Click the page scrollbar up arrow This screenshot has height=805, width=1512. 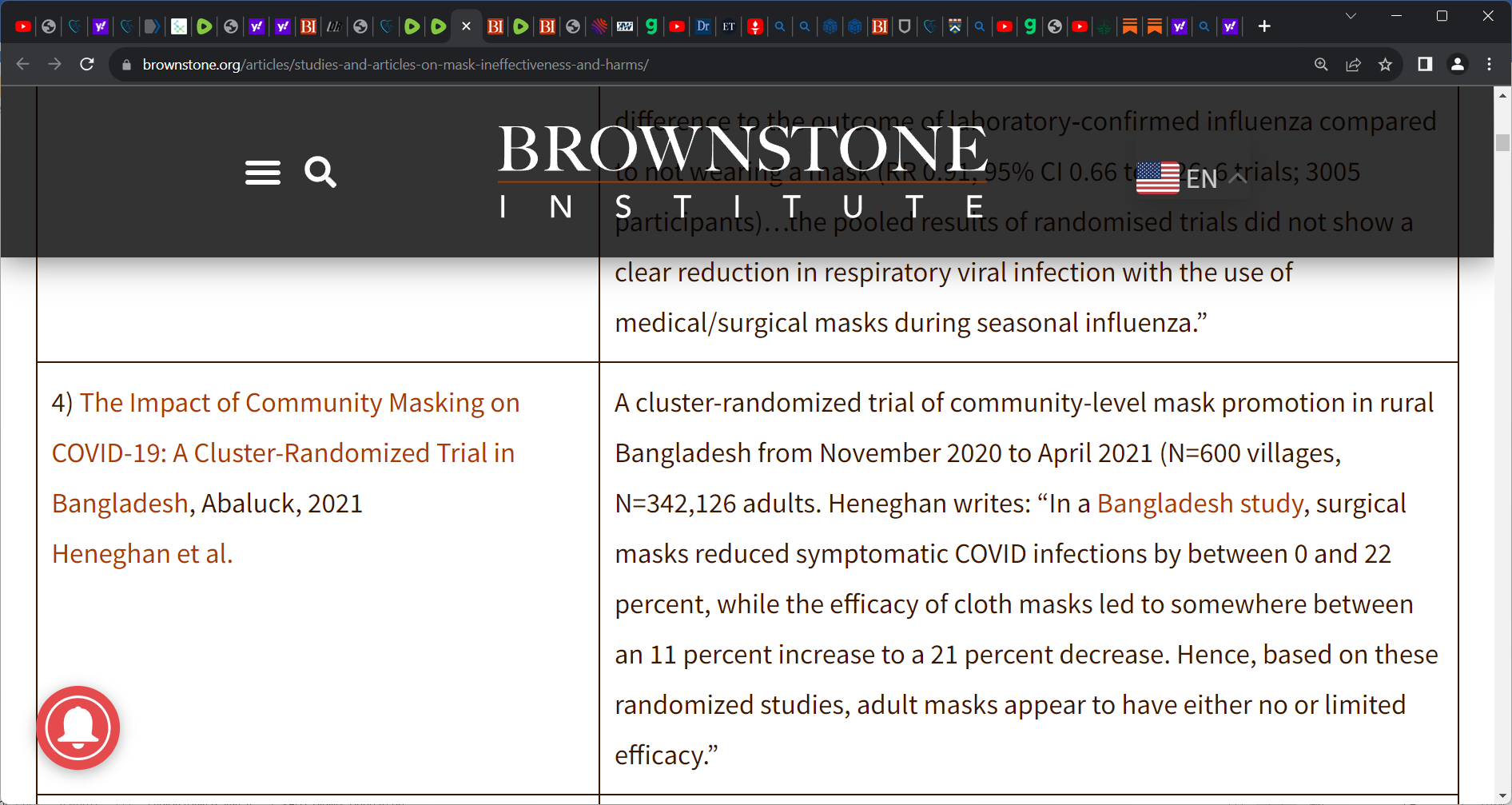coord(1502,95)
